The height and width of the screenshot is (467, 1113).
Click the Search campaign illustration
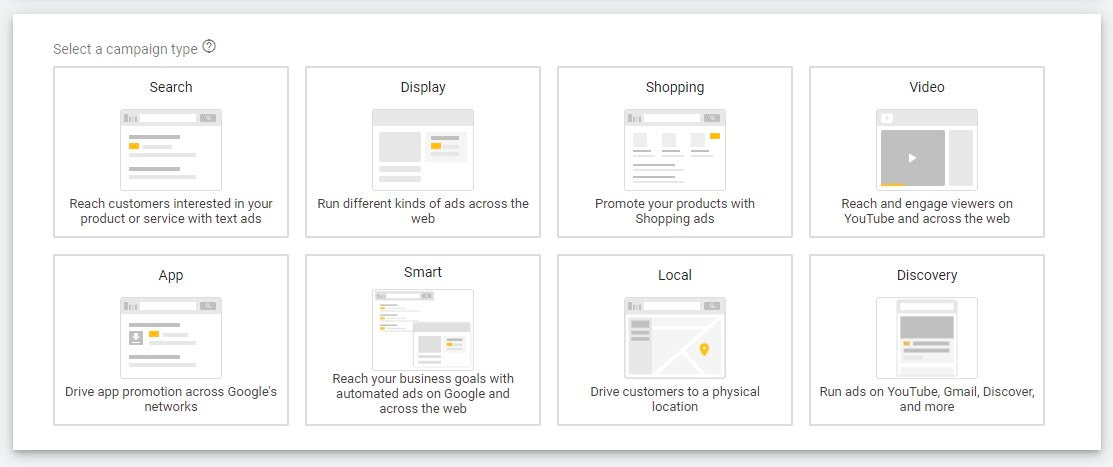tap(171, 149)
